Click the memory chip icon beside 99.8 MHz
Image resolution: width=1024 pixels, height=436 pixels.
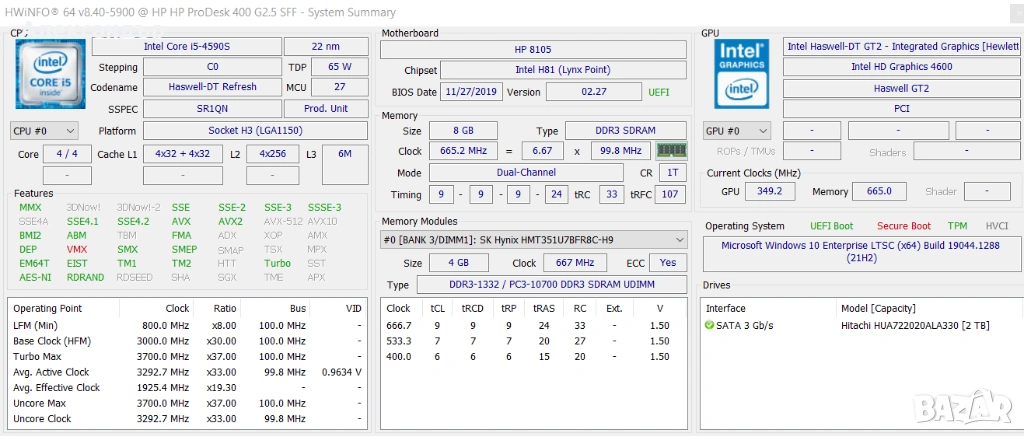click(670, 151)
